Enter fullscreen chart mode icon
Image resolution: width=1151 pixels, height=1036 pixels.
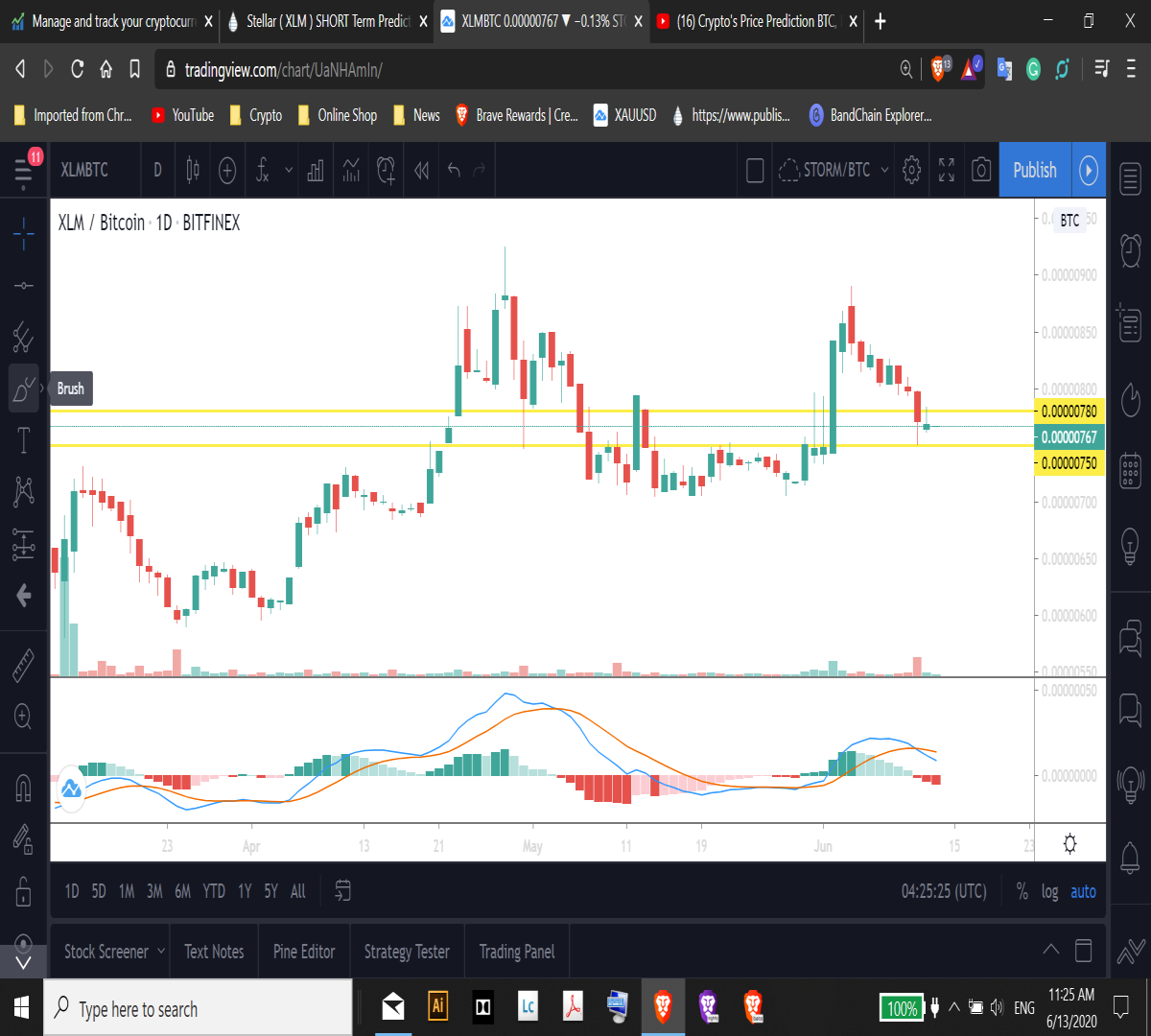click(946, 171)
